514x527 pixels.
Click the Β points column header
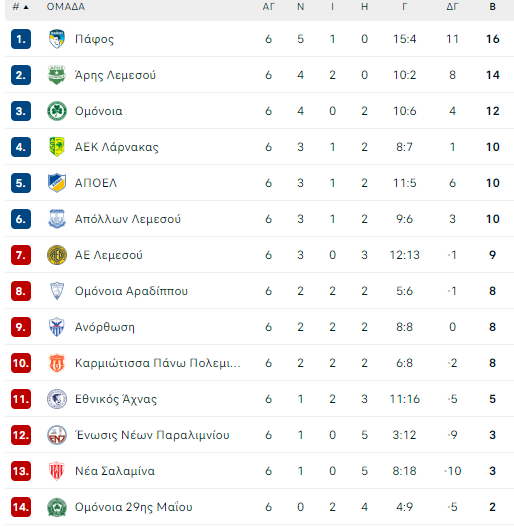click(x=492, y=7)
